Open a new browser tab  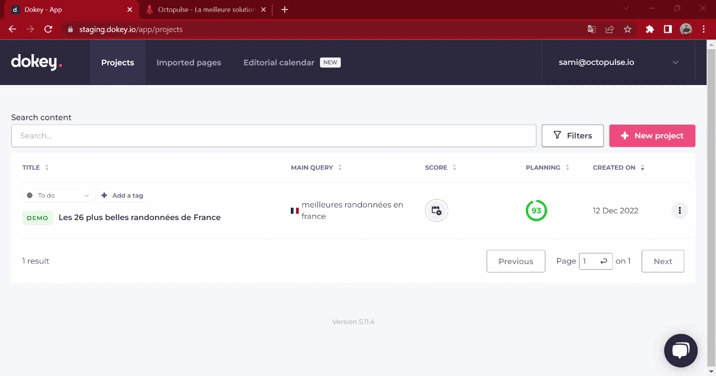pyautogui.click(x=284, y=10)
